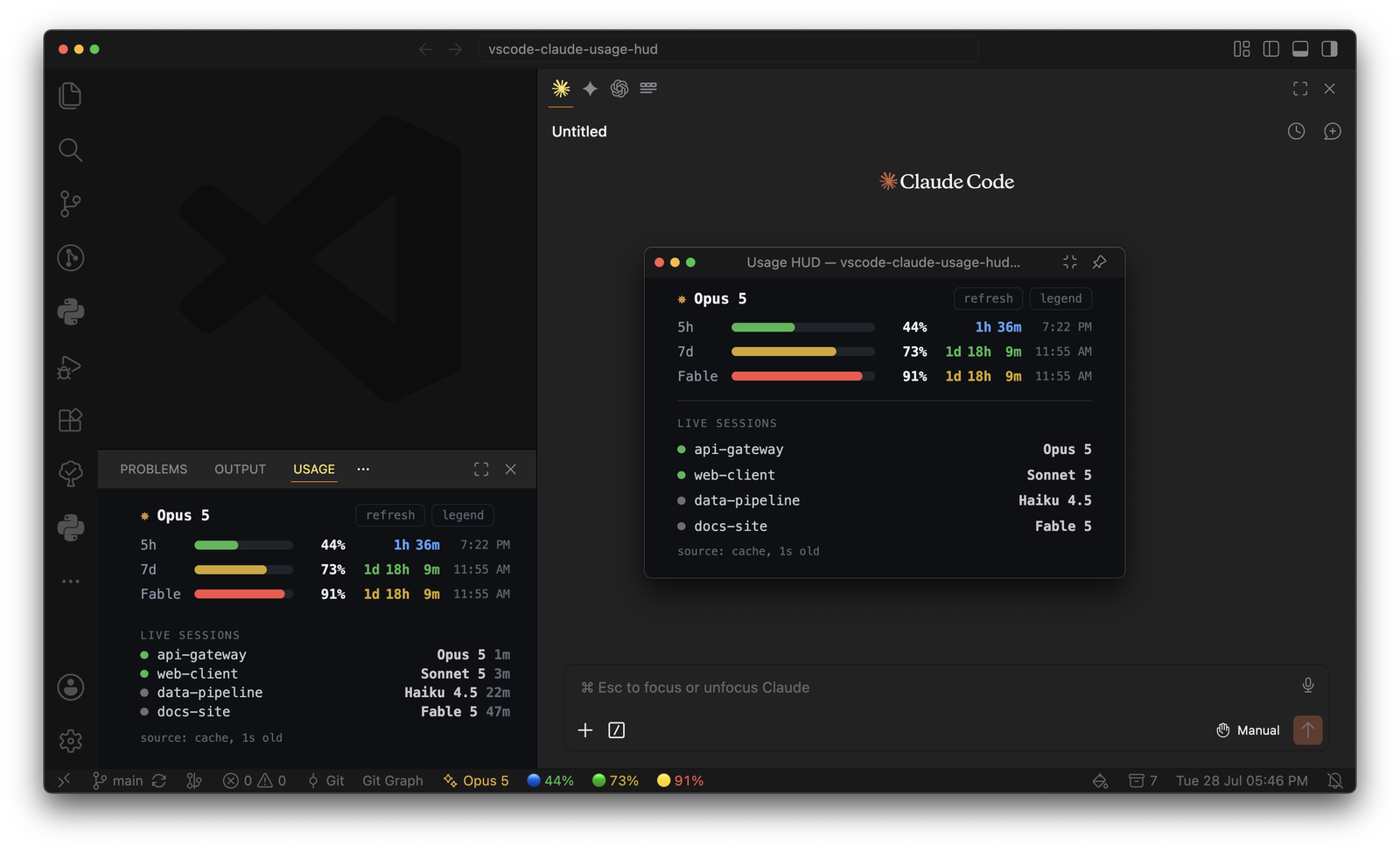Click the 7d usage bar in HUD window
Screen dimensions: 1400x851
coord(803,352)
